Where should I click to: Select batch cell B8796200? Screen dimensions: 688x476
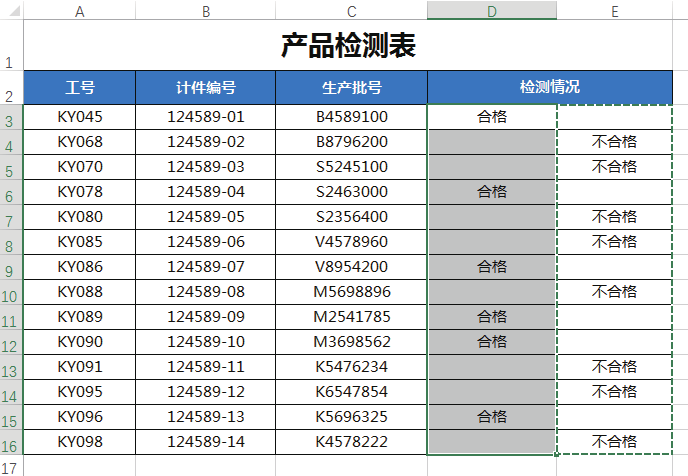tap(351, 142)
